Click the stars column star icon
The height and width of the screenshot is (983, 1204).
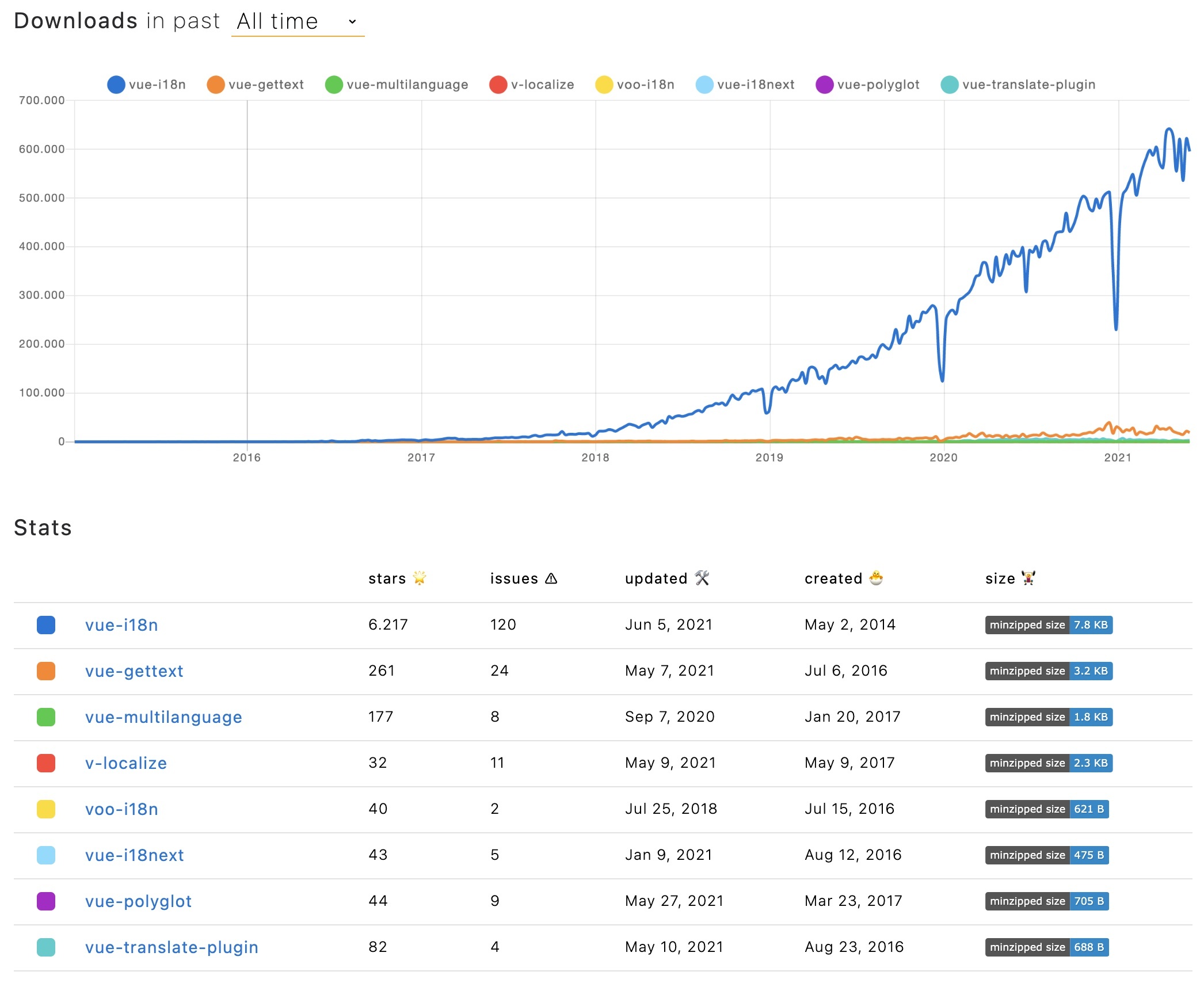(x=420, y=578)
